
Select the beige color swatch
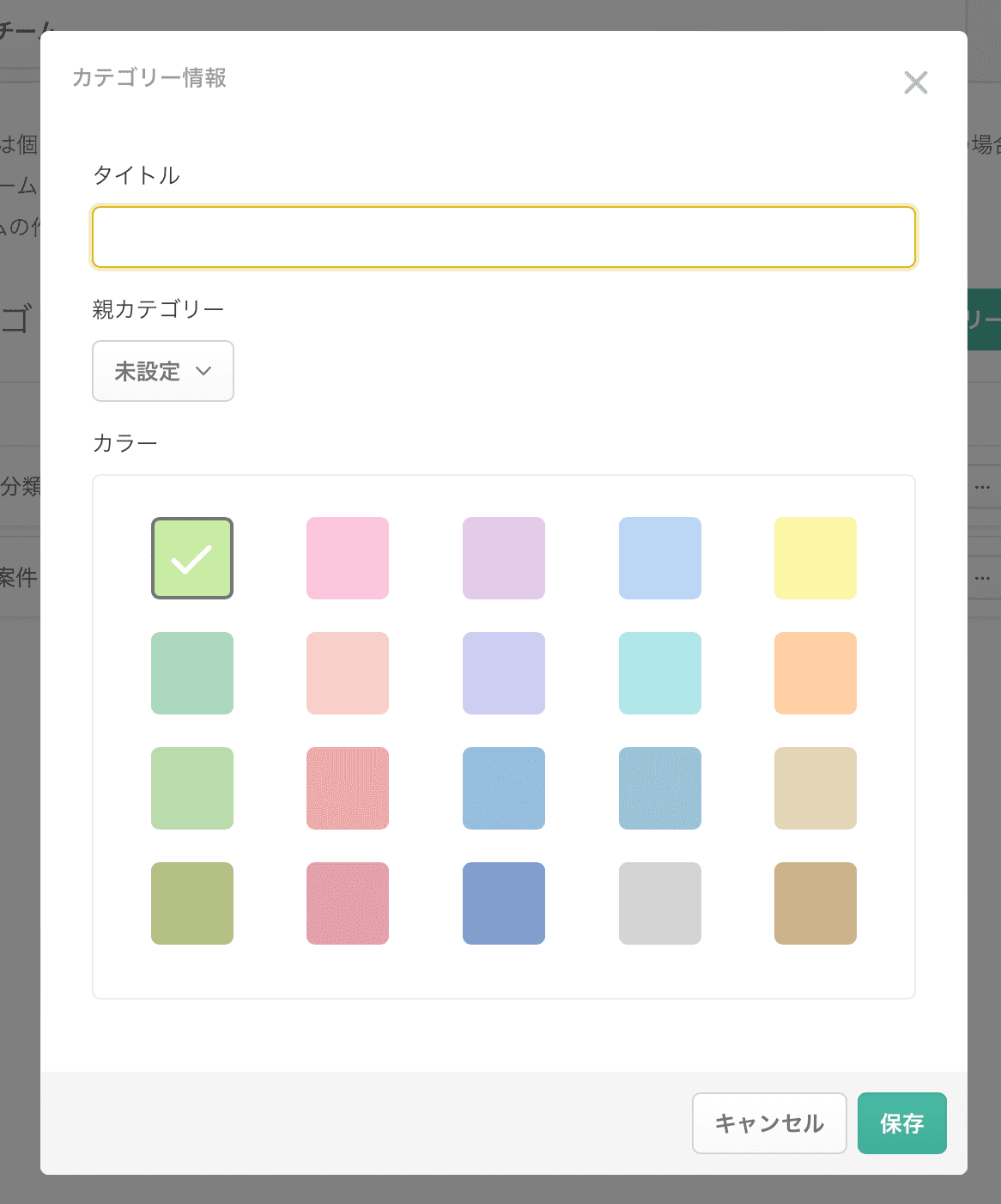(x=816, y=788)
